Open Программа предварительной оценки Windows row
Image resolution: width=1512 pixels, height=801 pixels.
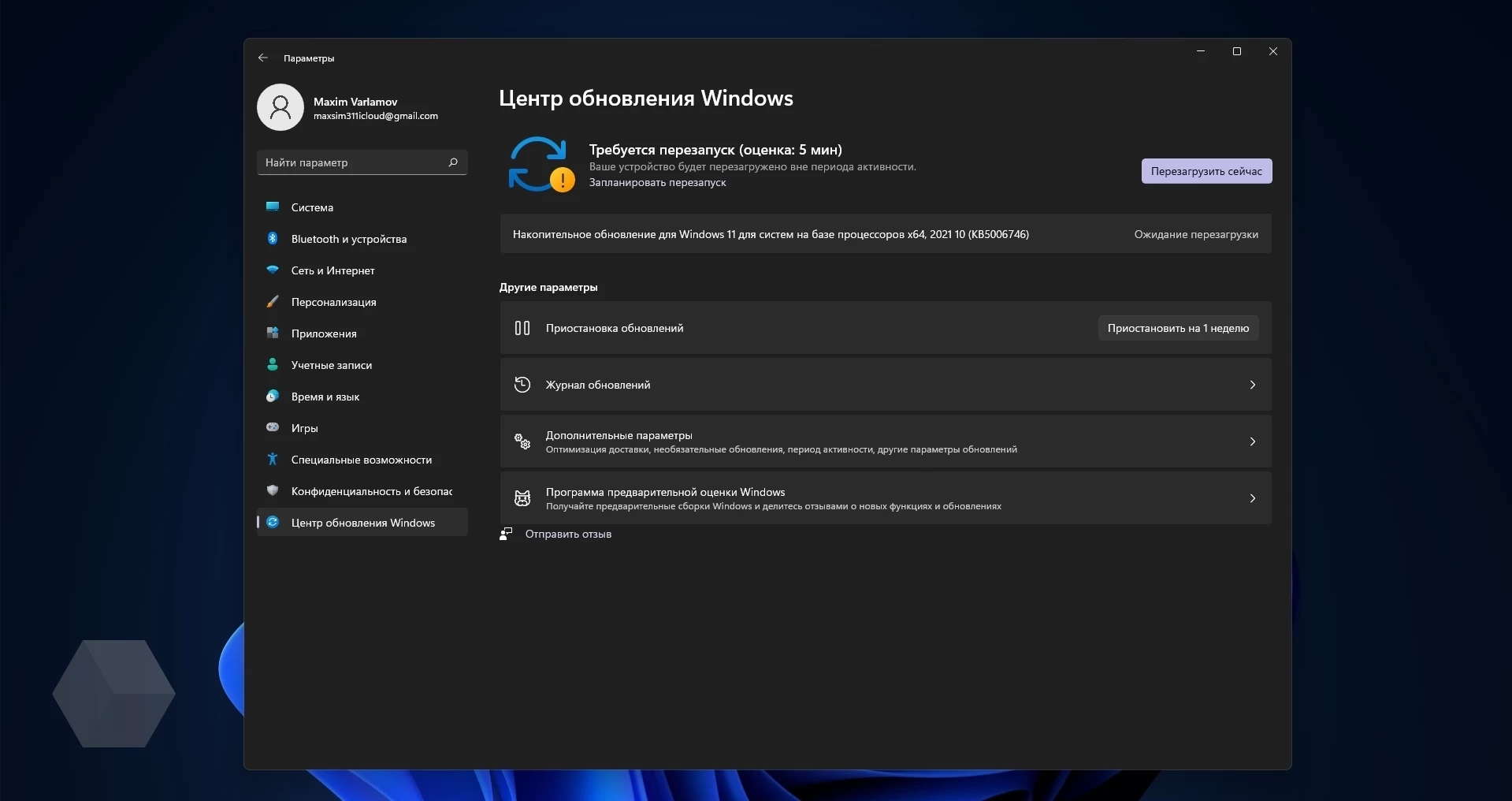[x=886, y=498]
